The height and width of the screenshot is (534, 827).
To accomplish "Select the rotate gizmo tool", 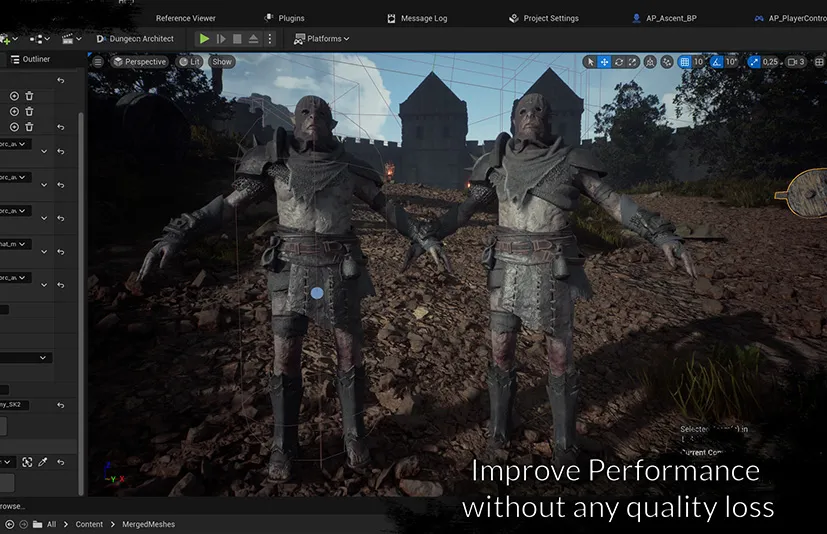I will [x=619, y=62].
